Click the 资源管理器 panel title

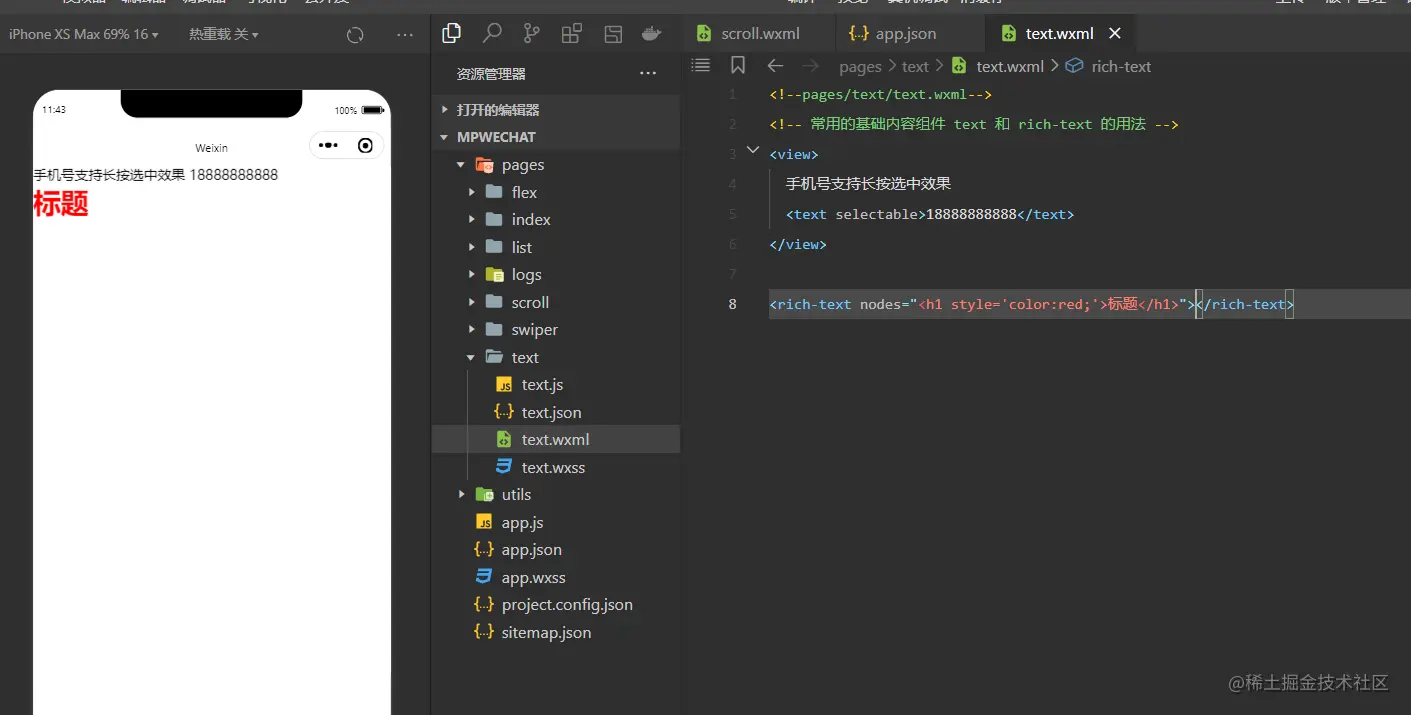491,74
